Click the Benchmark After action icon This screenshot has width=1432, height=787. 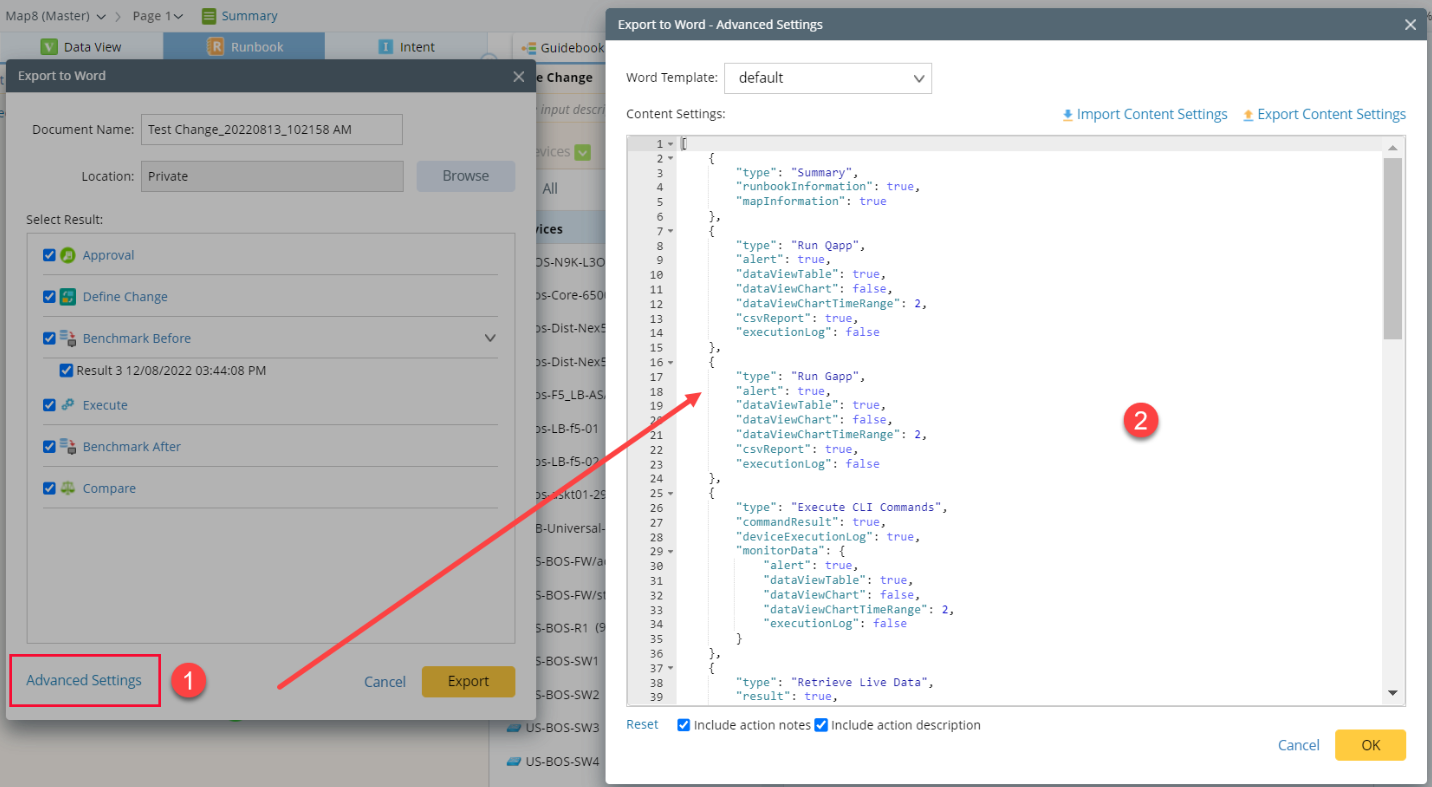pos(67,446)
